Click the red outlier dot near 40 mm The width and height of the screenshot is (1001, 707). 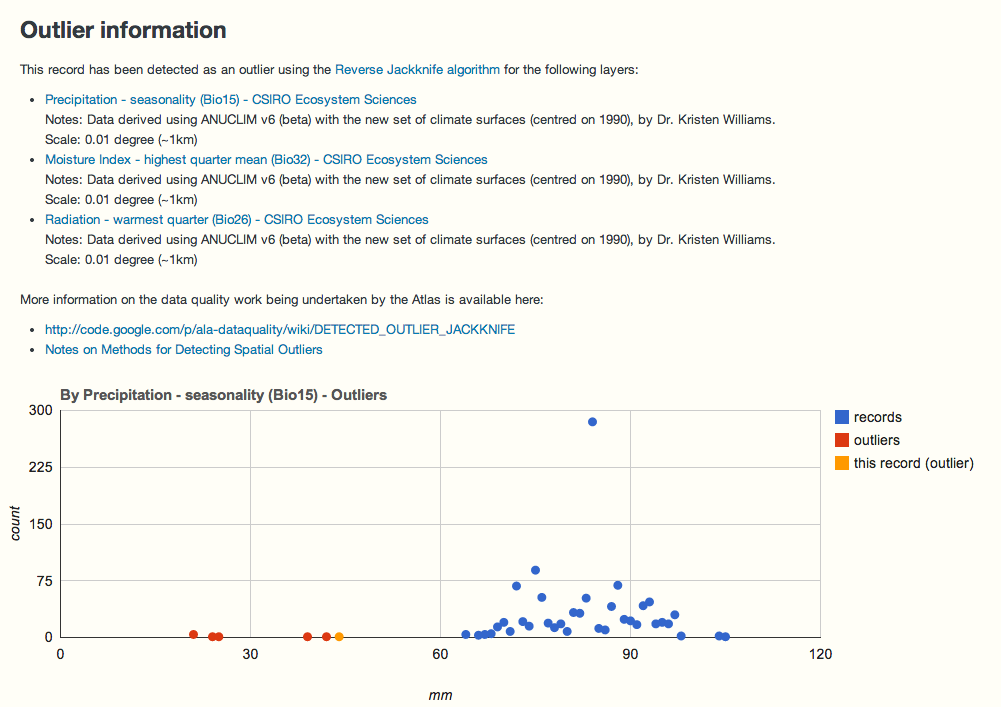[307, 635]
